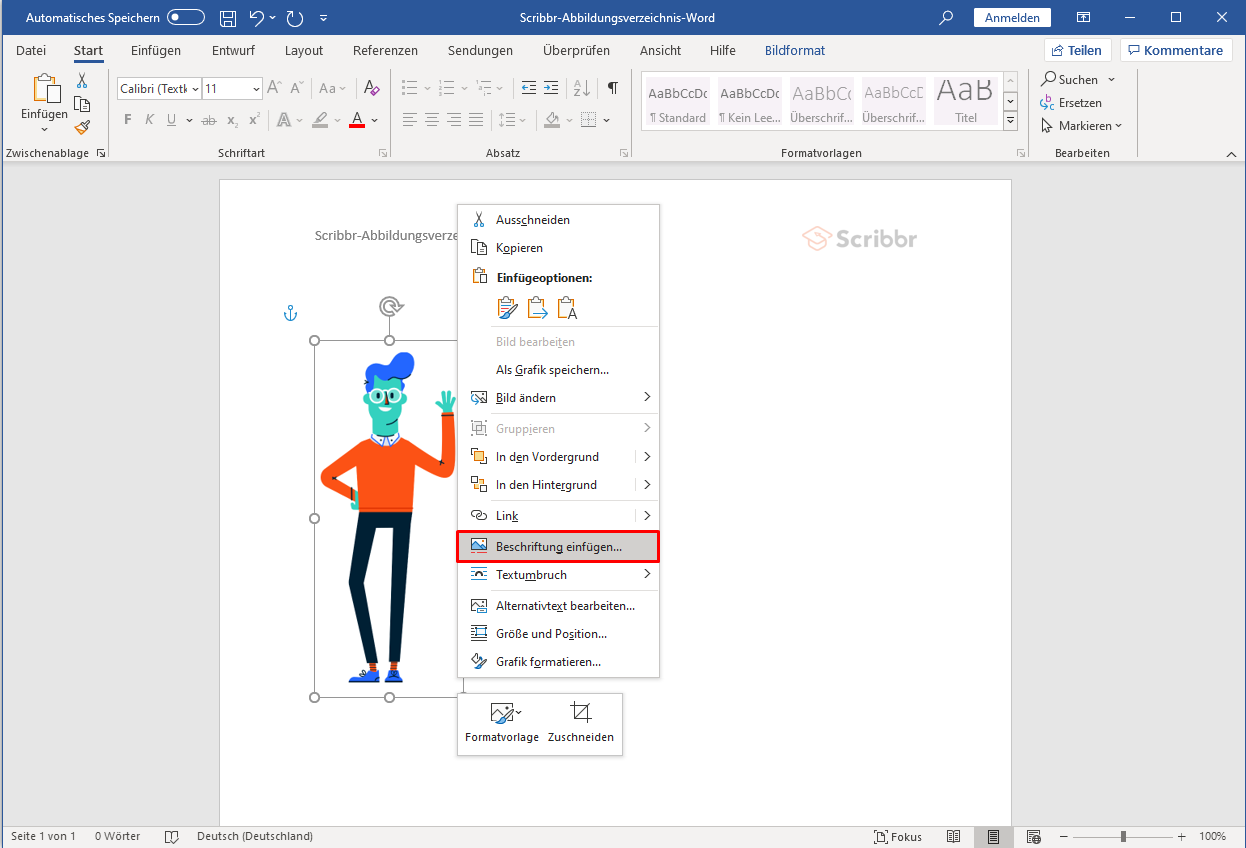The image size is (1246, 848).
Task: Click the rotate handle above the image
Action: click(390, 306)
